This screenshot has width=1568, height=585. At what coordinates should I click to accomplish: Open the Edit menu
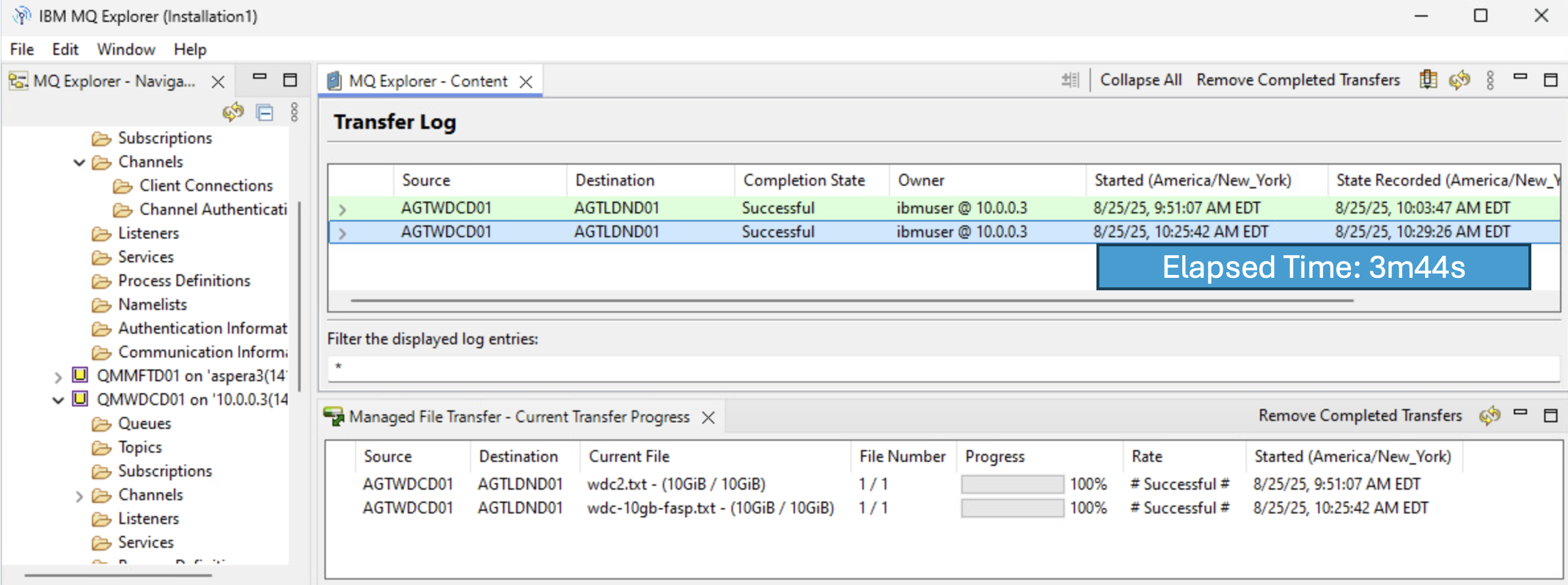tap(65, 49)
